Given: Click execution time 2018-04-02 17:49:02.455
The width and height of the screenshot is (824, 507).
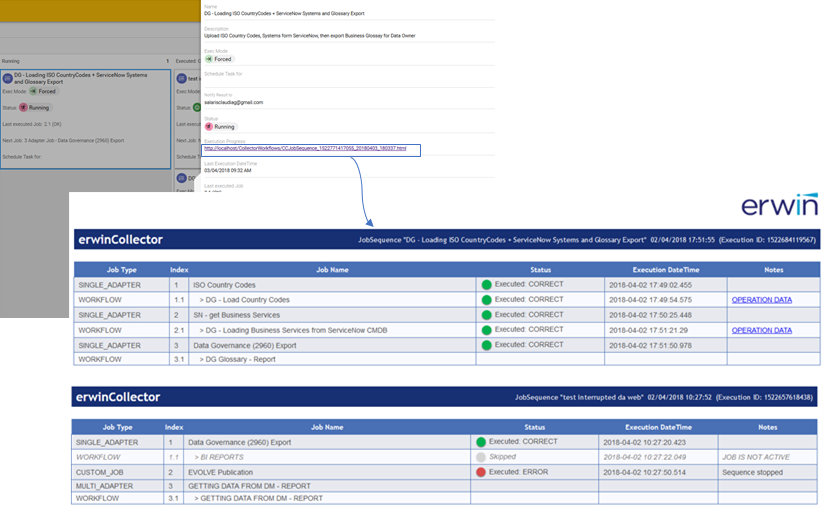Looking at the screenshot, I should 650,285.
